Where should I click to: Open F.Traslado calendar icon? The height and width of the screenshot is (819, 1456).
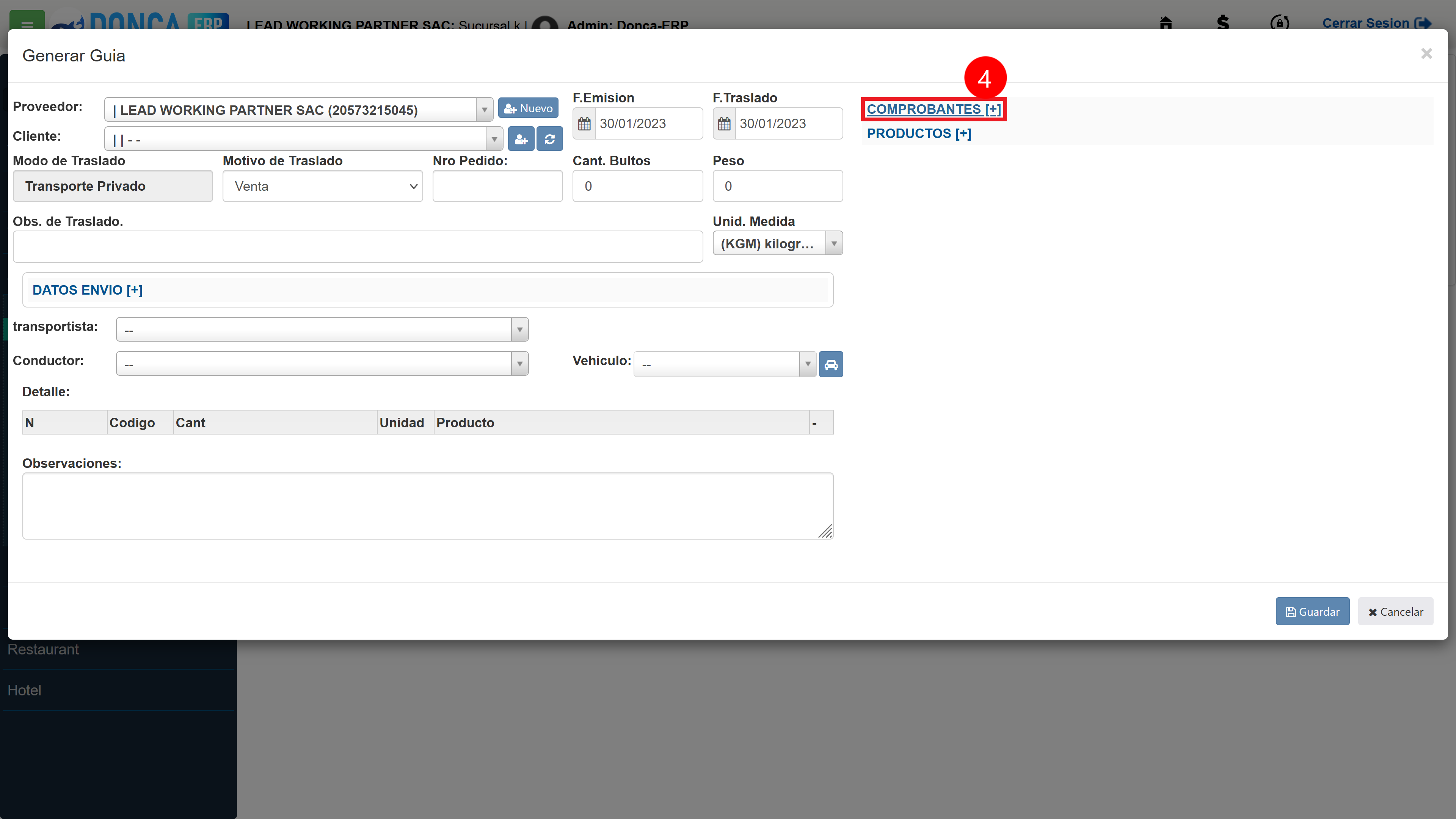[724, 124]
